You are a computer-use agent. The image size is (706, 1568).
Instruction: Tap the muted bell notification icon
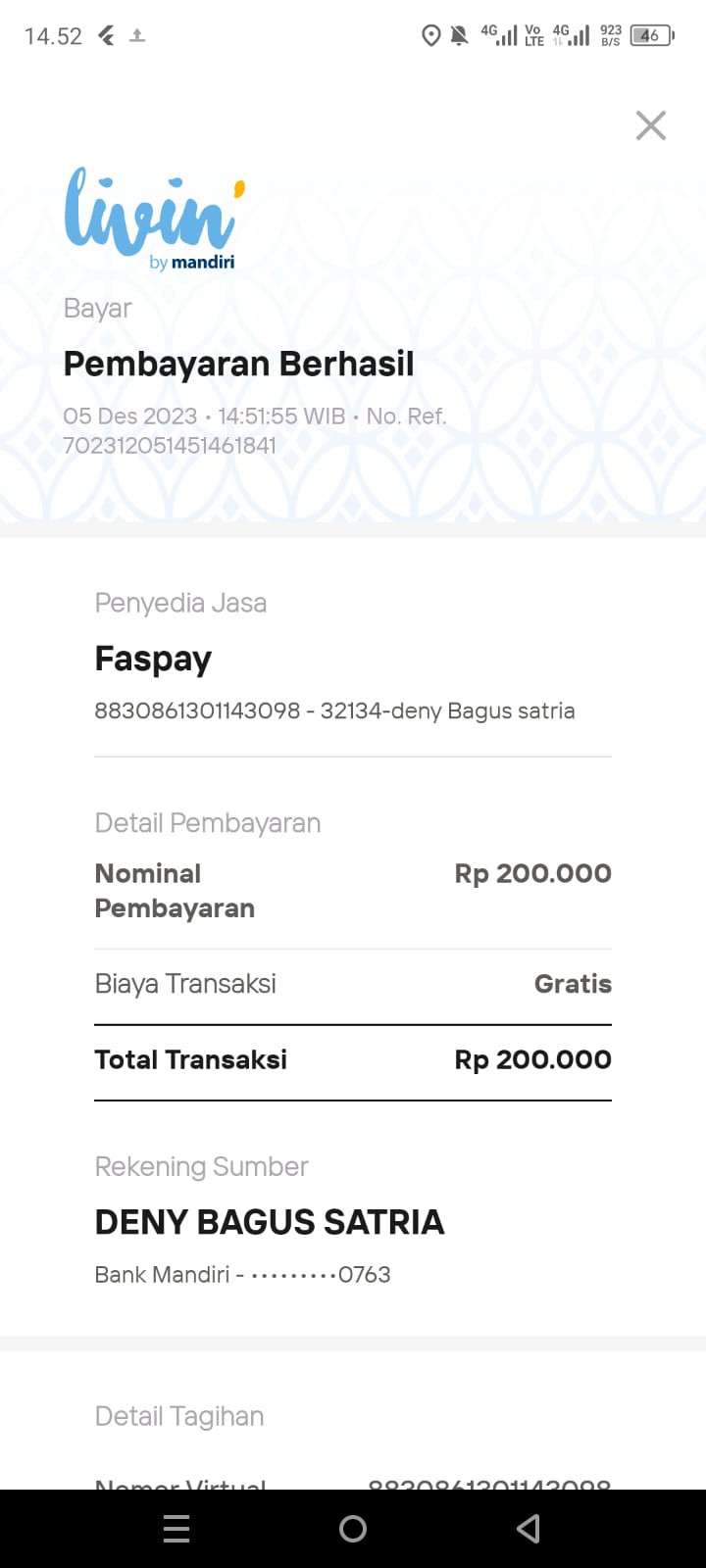coord(459,36)
